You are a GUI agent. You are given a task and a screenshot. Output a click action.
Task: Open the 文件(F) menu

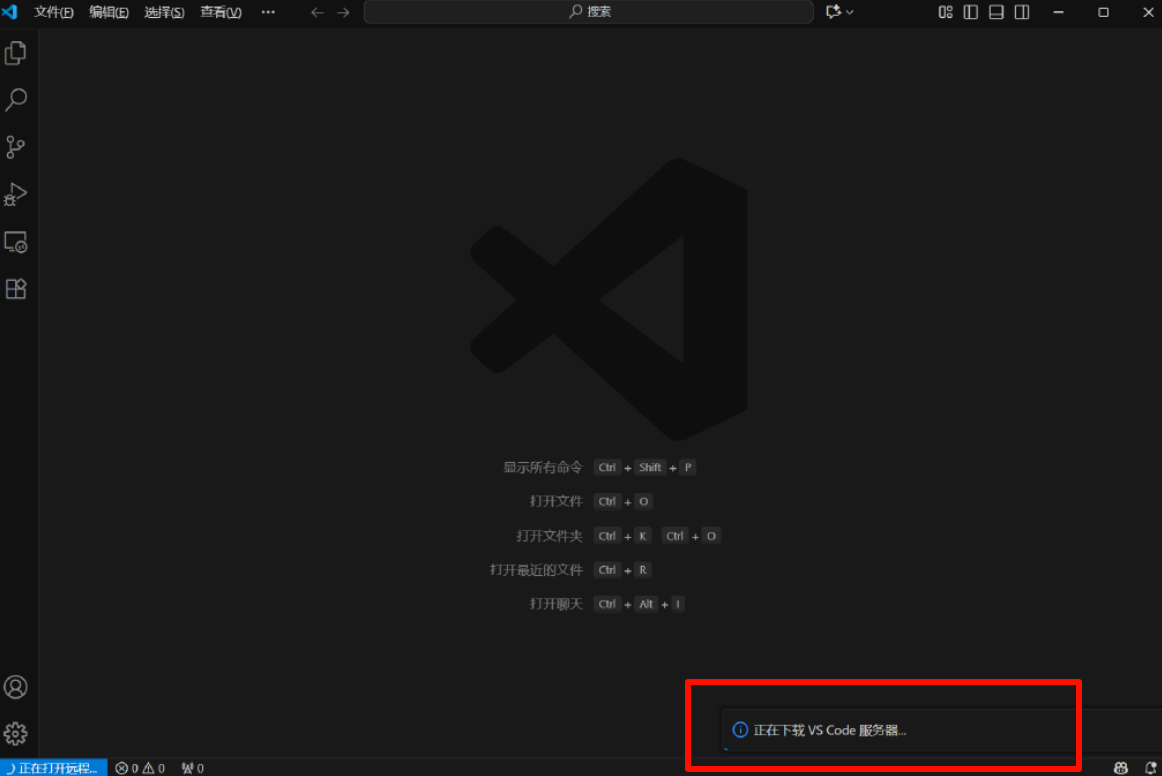coord(54,13)
